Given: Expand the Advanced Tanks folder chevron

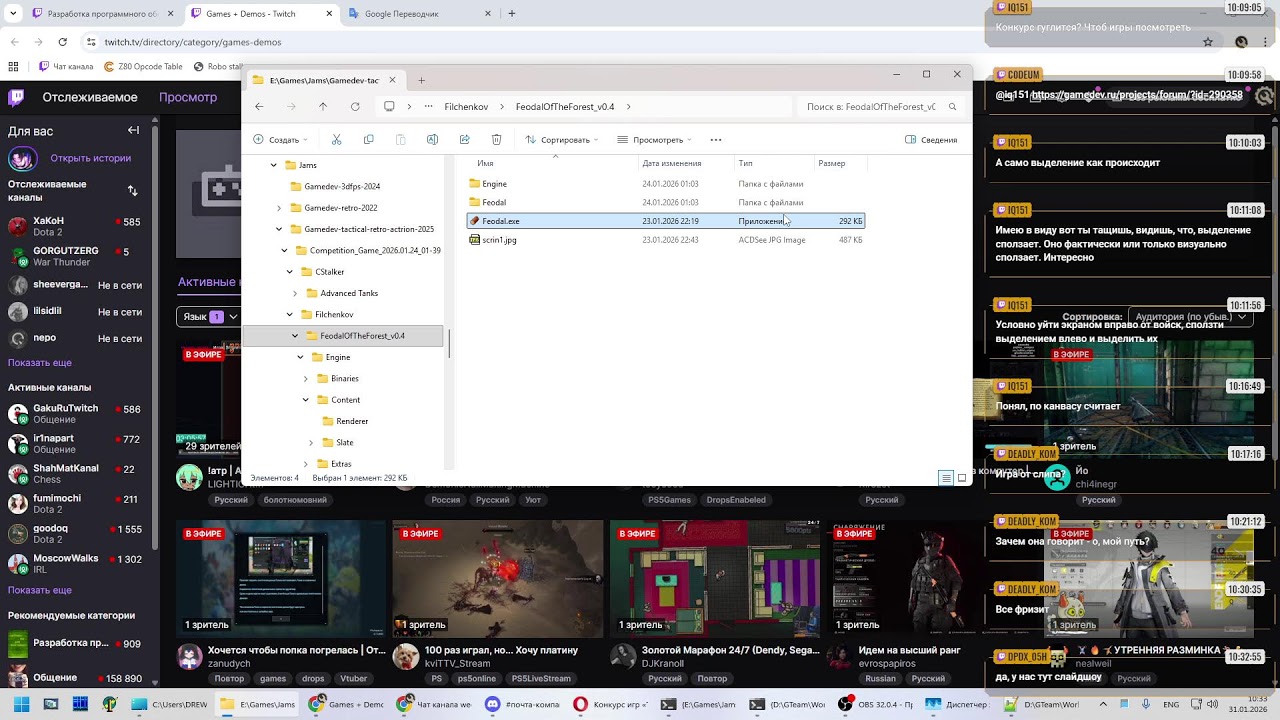Looking at the screenshot, I should [x=295, y=293].
